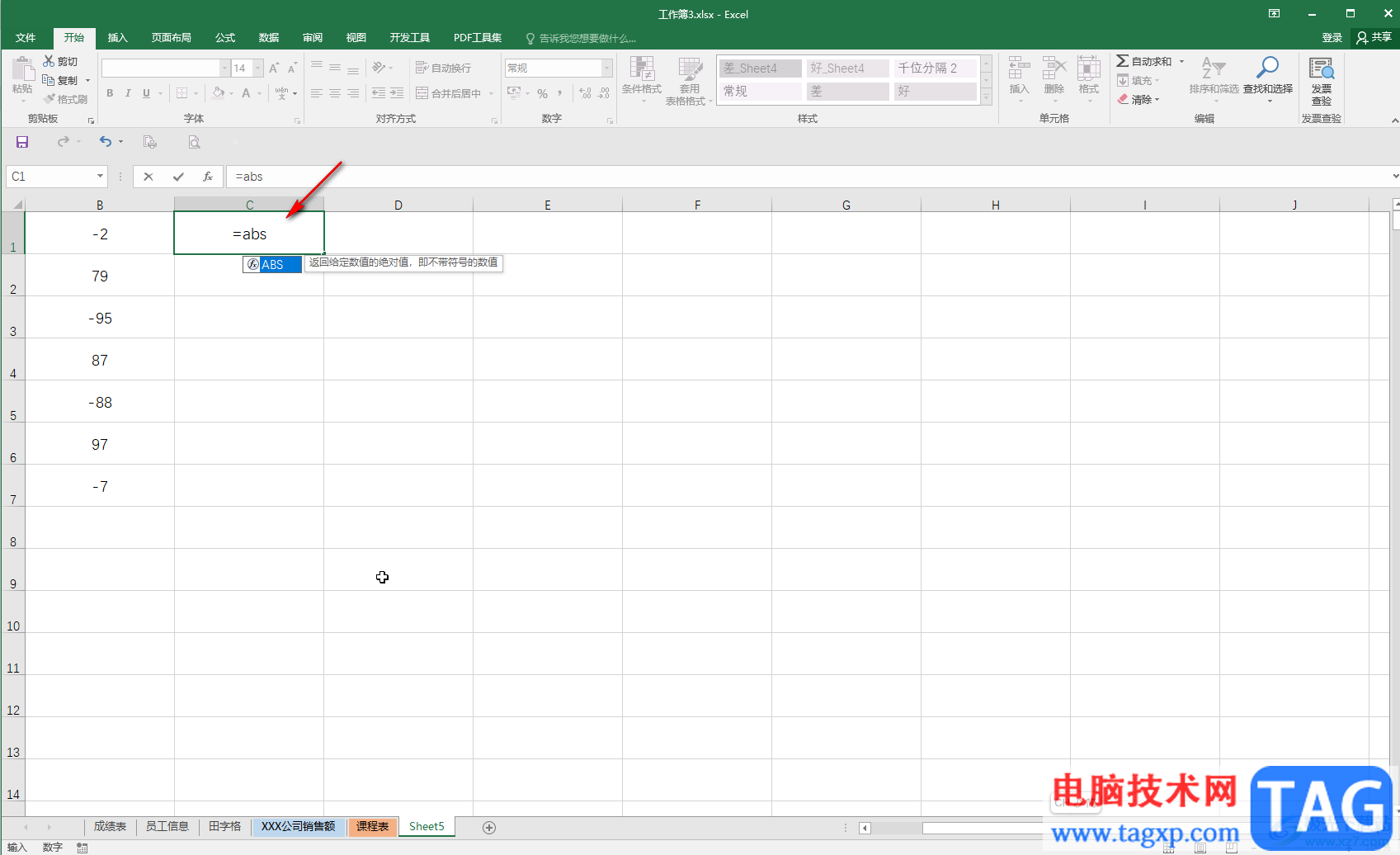This screenshot has height=855, width=1400.
Task: Collapse the ribbon with chevron
Action: coord(1394,120)
